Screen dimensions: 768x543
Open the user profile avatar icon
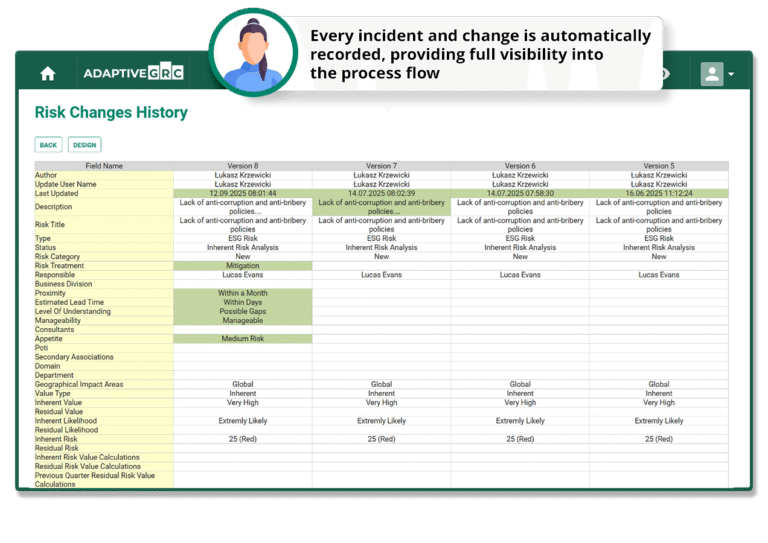pyautogui.click(x=712, y=74)
